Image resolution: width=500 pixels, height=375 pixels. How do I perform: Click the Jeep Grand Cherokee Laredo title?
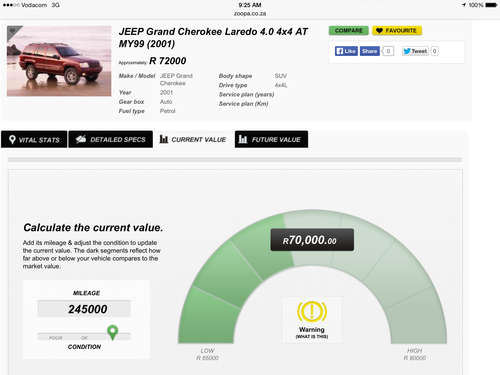click(213, 37)
